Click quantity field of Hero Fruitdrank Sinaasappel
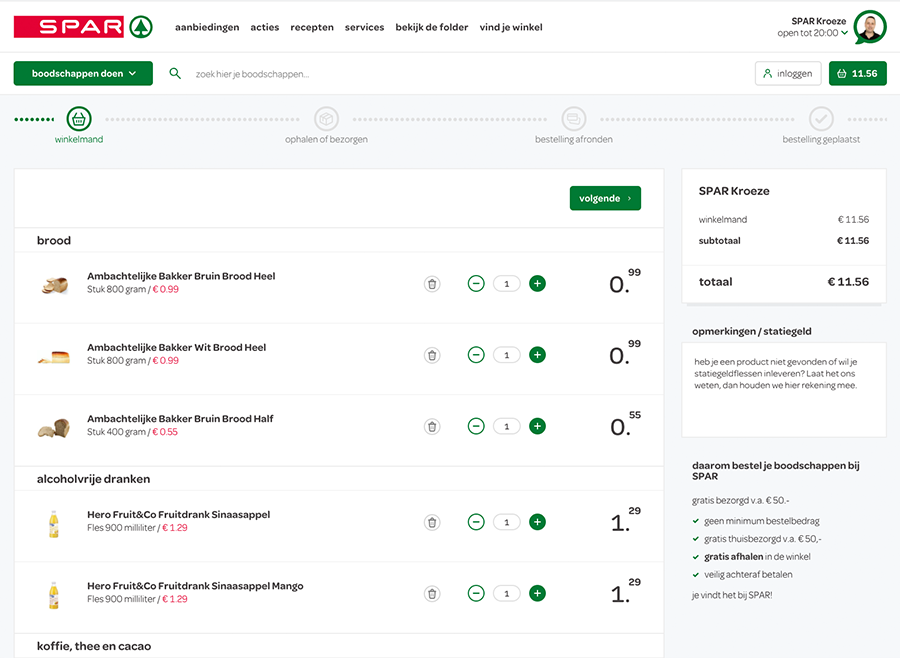The height and width of the screenshot is (658, 900). 507,522
